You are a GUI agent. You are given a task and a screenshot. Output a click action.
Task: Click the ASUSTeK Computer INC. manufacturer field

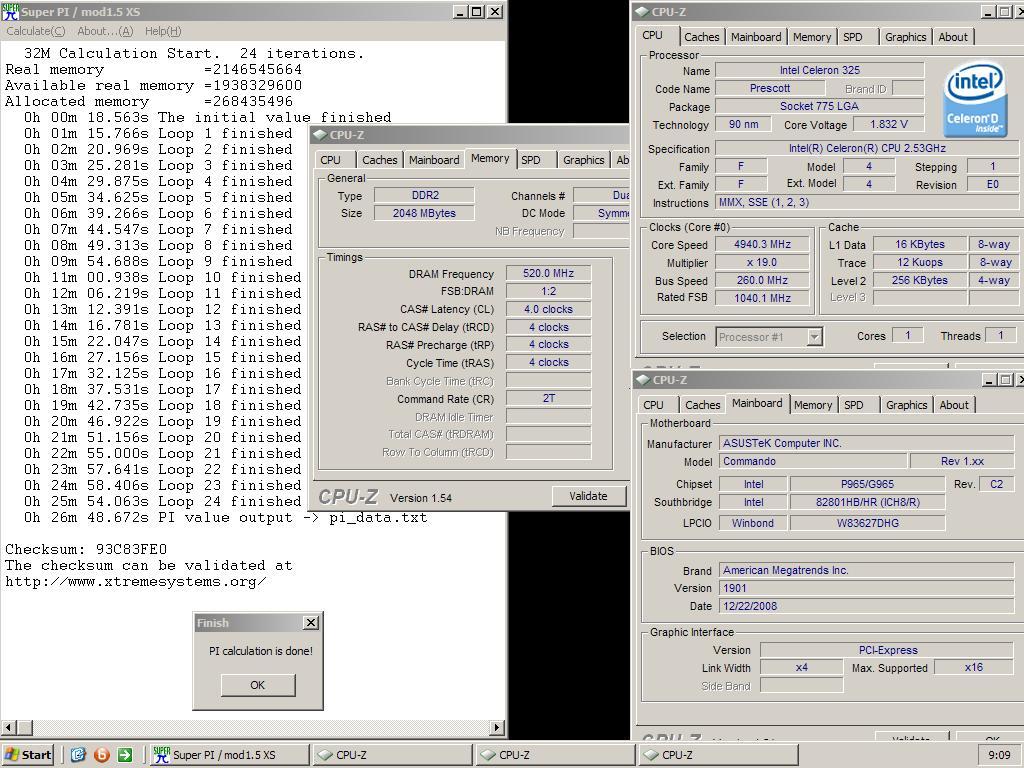tap(866, 443)
